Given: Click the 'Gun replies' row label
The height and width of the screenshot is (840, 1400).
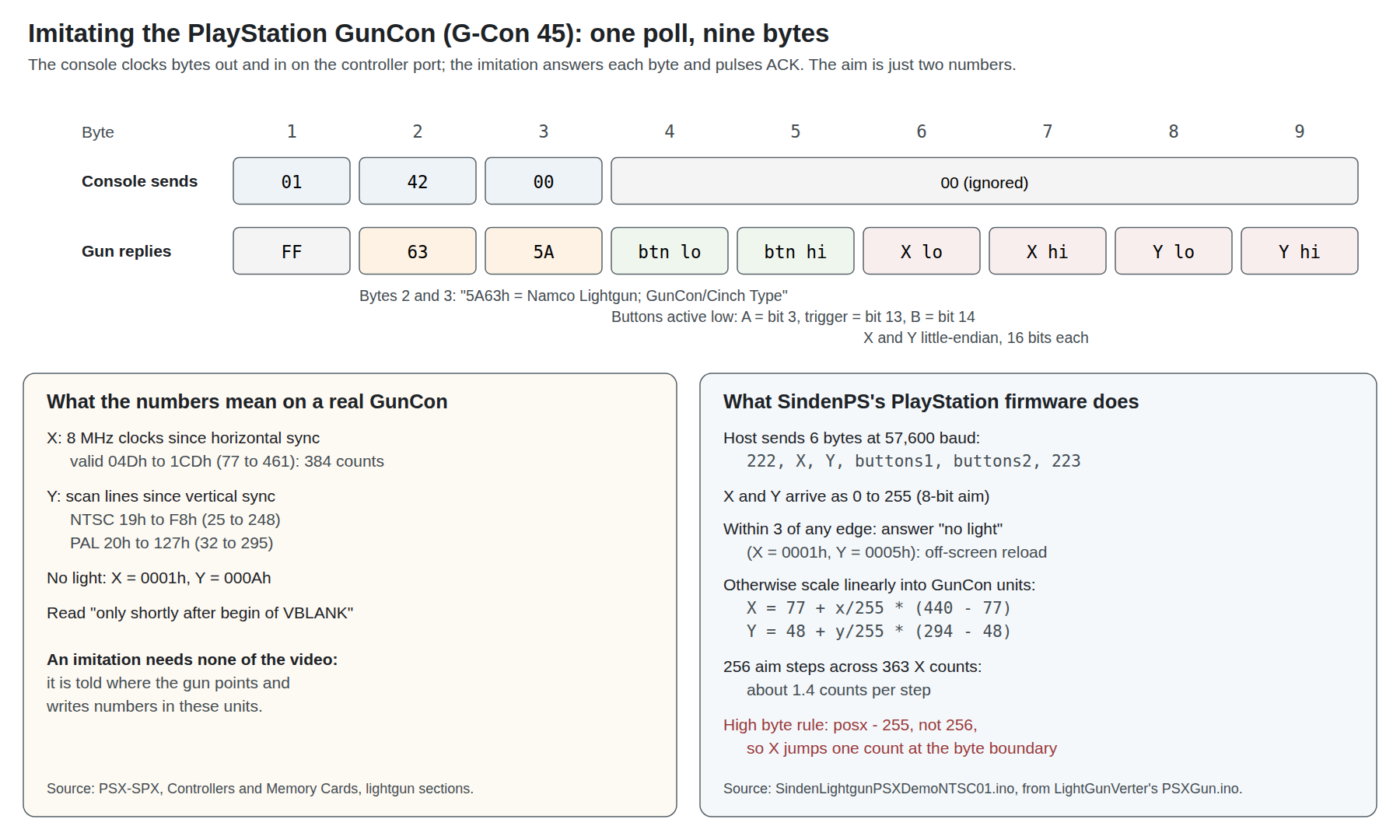Looking at the screenshot, I should point(126,251).
